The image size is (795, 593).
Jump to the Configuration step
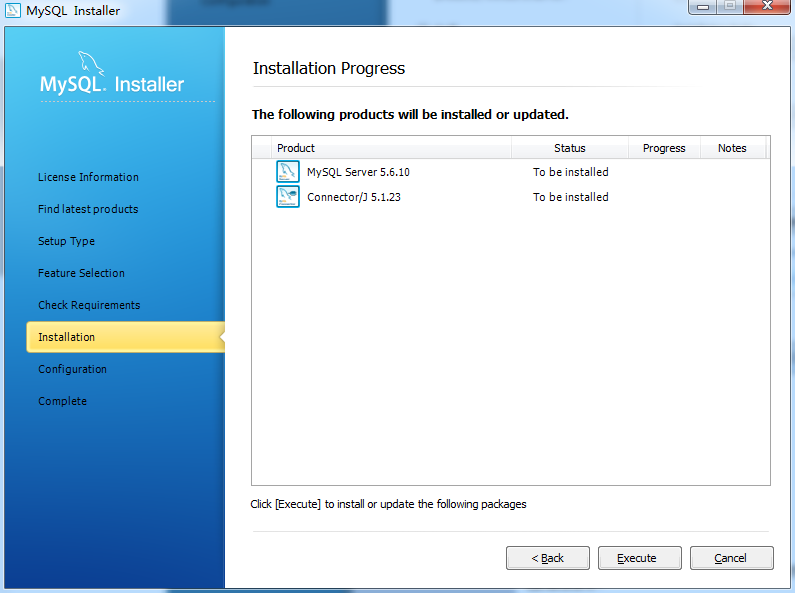coord(73,369)
